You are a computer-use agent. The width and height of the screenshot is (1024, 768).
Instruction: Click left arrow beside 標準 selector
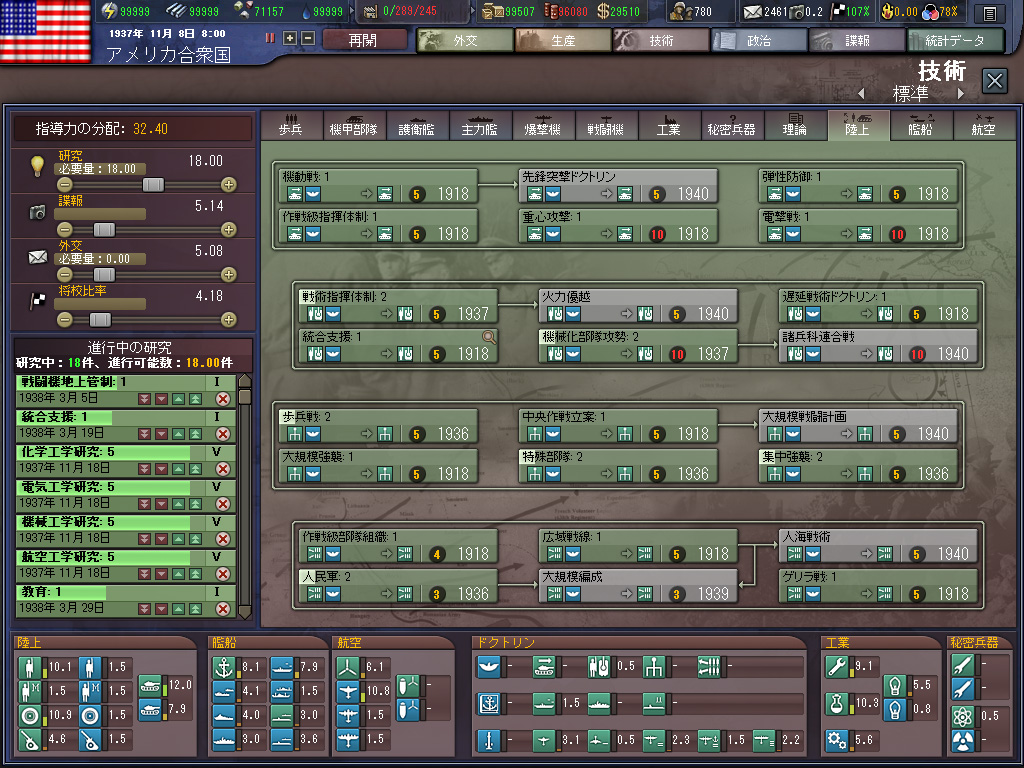(x=861, y=94)
